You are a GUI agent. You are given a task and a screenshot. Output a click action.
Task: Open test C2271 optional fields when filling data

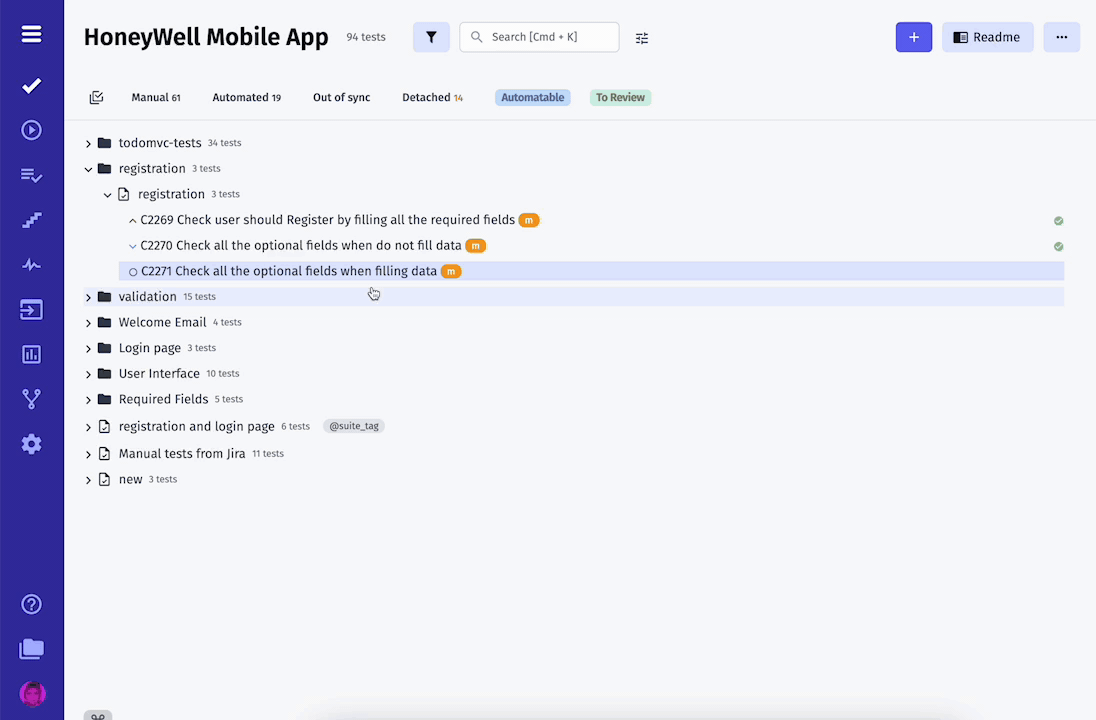pyautogui.click(x=289, y=271)
